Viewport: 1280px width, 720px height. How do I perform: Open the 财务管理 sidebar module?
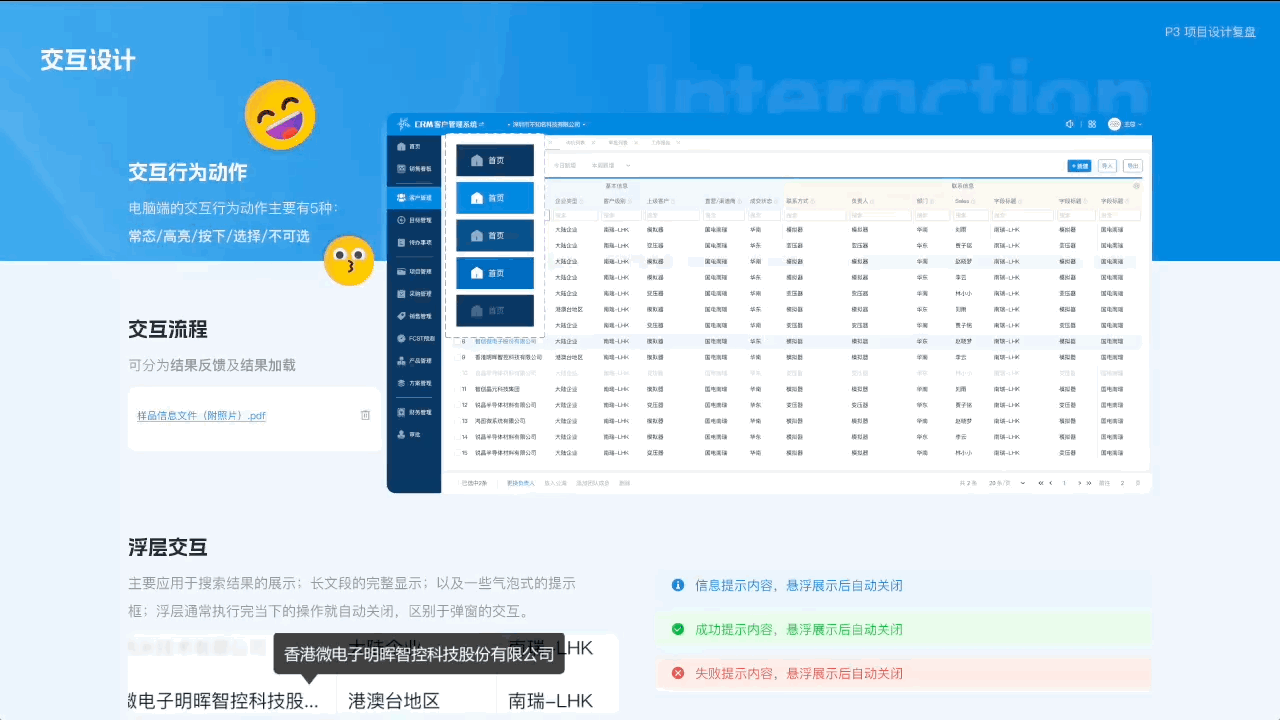pyautogui.click(x=413, y=412)
